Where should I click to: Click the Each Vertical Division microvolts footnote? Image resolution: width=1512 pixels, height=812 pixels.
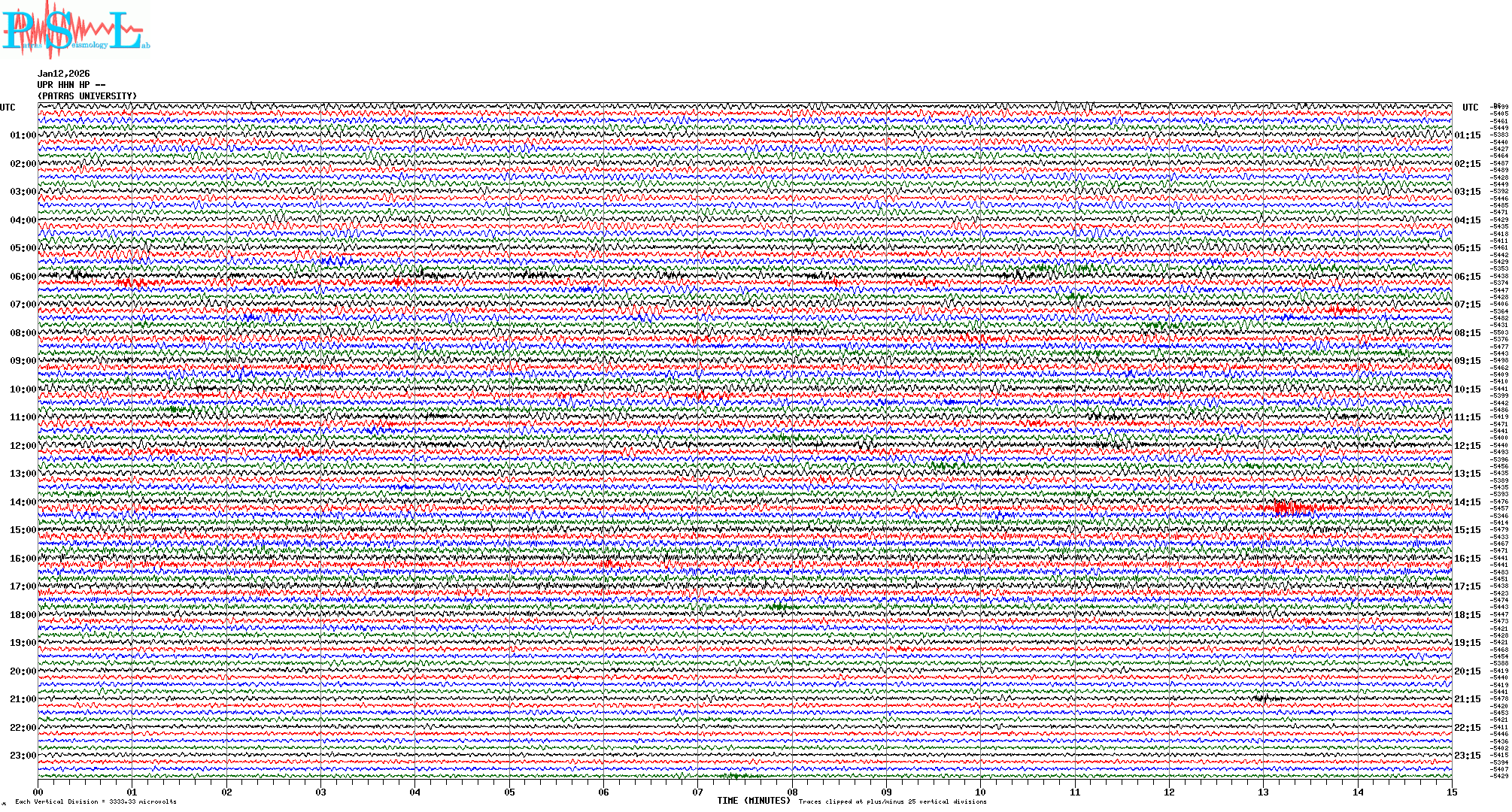click(96, 801)
